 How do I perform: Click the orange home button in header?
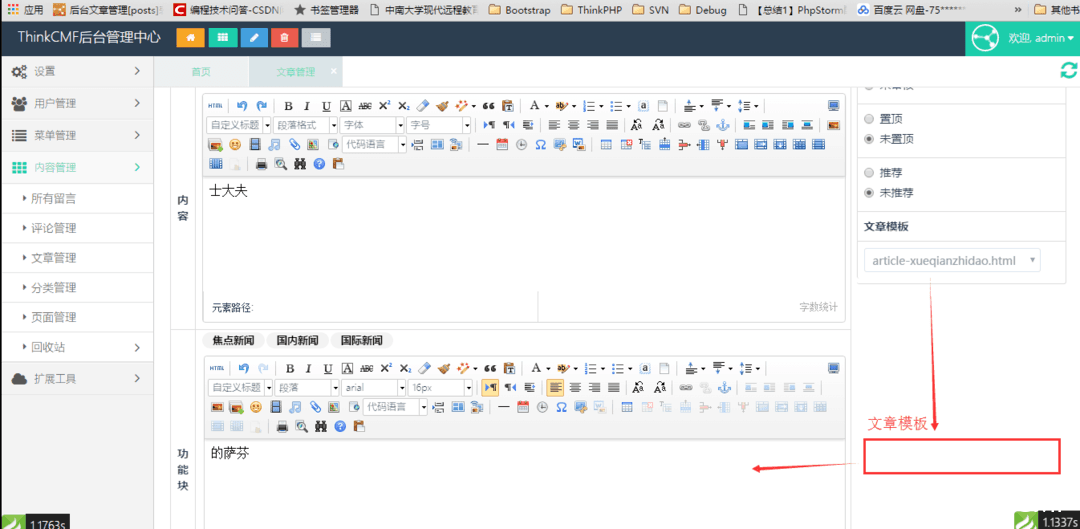tap(191, 38)
